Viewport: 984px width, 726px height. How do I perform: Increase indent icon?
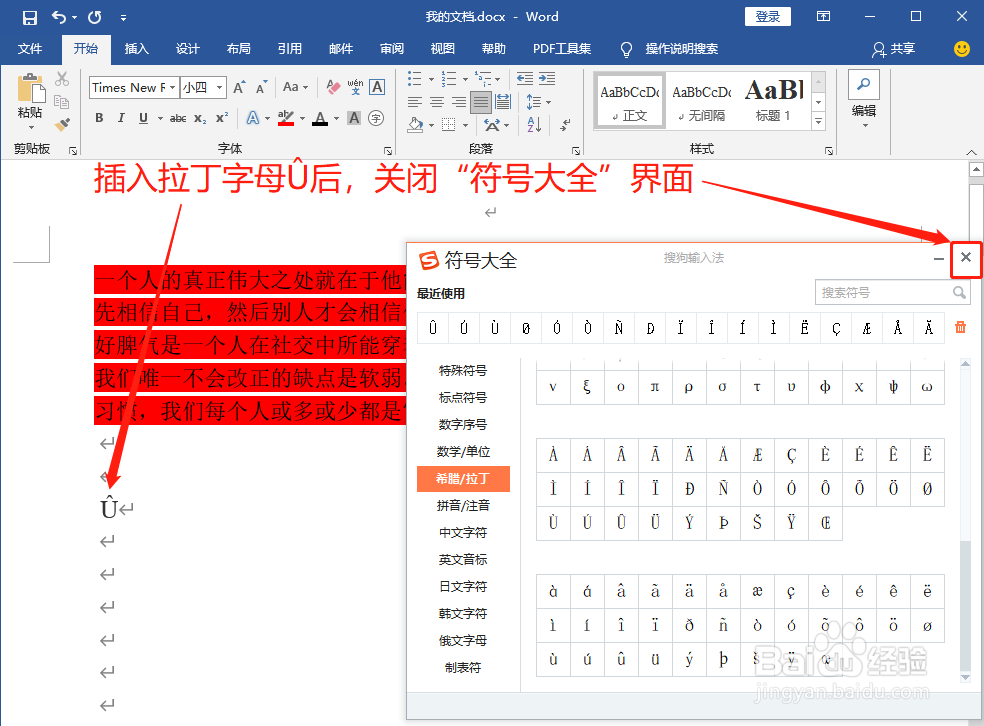[x=547, y=78]
